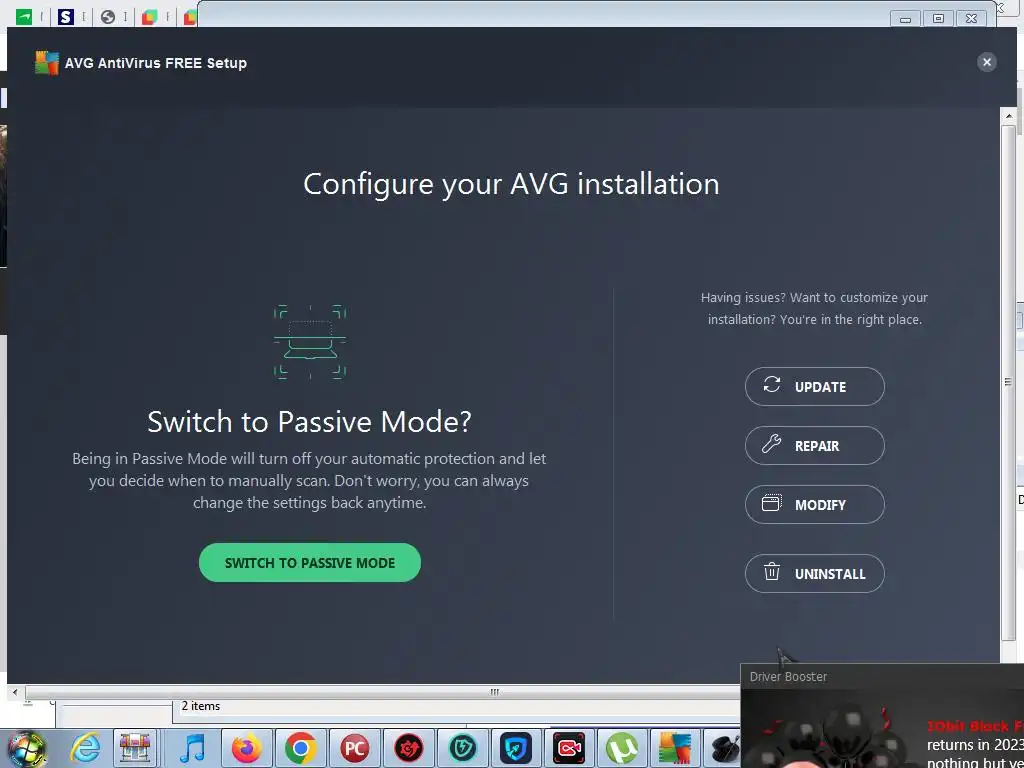Open Google Chrome from taskbar
The image size is (1024, 768).
click(x=300, y=748)
